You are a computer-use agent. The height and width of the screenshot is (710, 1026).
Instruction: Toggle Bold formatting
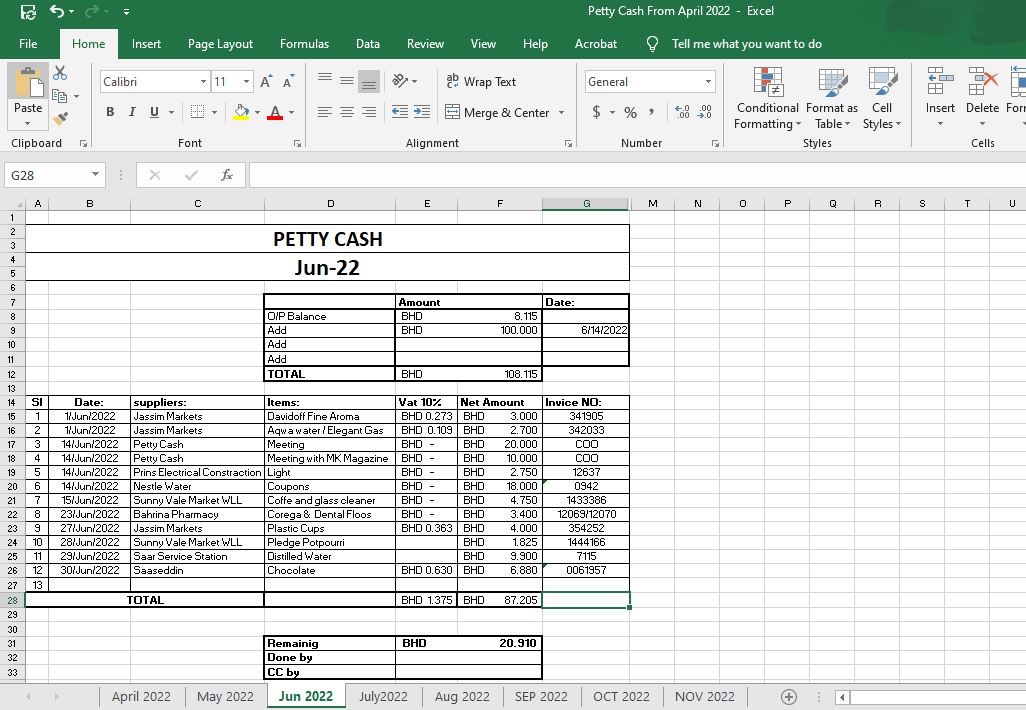(110, 112)
